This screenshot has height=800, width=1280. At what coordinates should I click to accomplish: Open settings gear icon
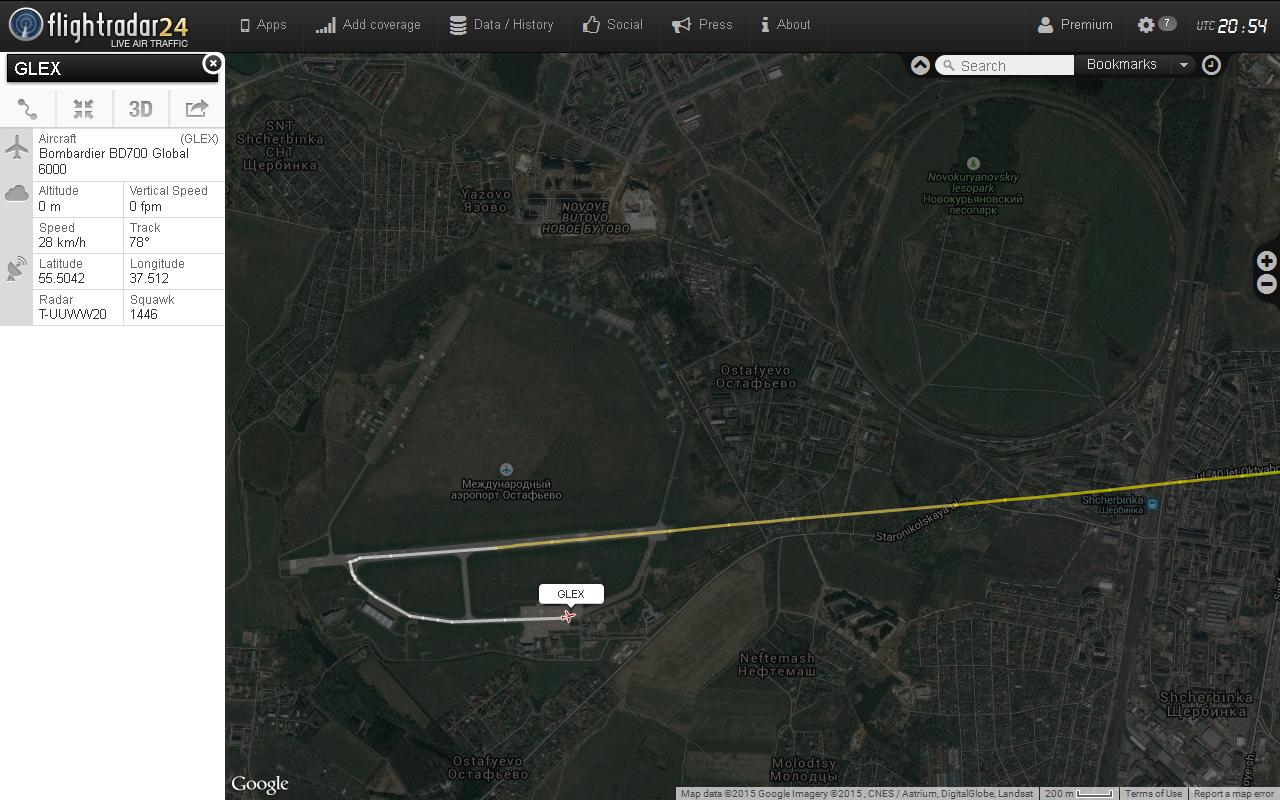(x=1146, y=25)
